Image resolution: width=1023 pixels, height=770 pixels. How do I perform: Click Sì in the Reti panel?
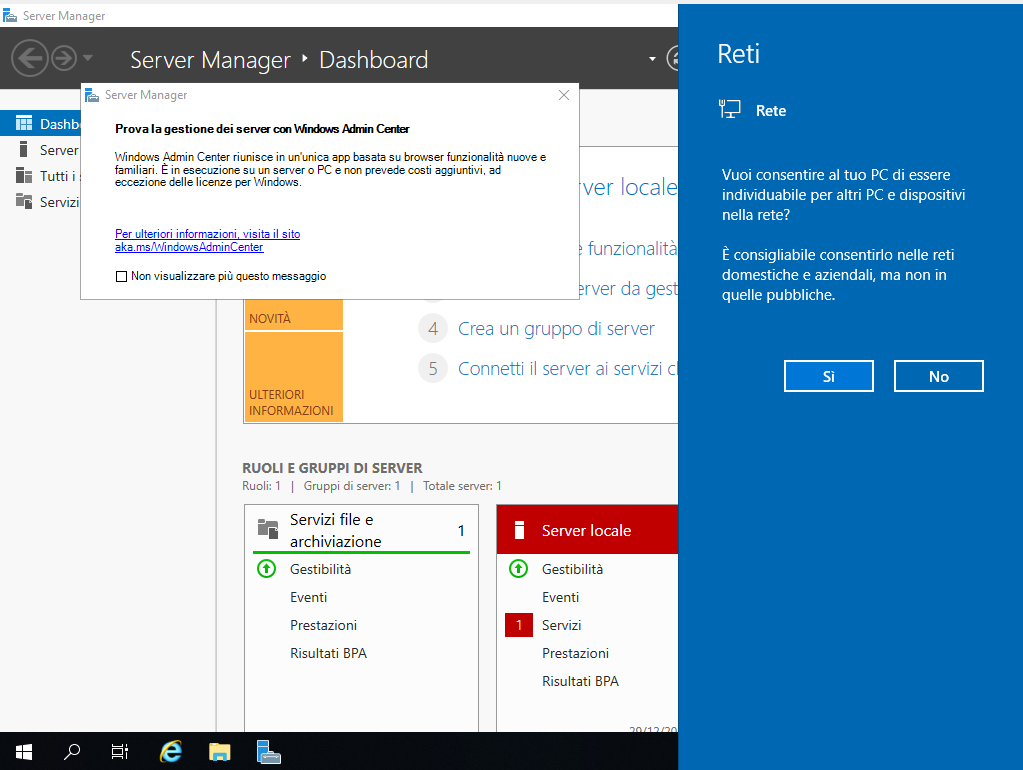tap(829, 377)
